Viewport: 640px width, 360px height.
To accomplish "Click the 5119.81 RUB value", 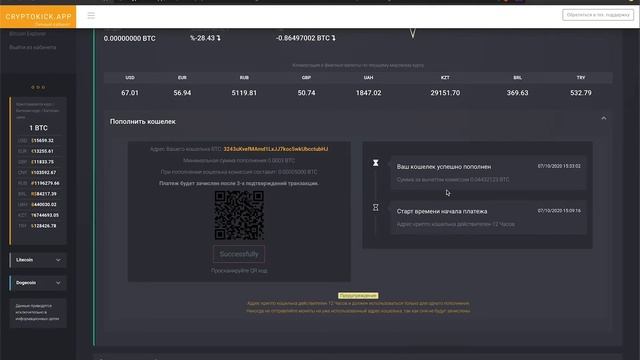I will [x=244, y=93].
